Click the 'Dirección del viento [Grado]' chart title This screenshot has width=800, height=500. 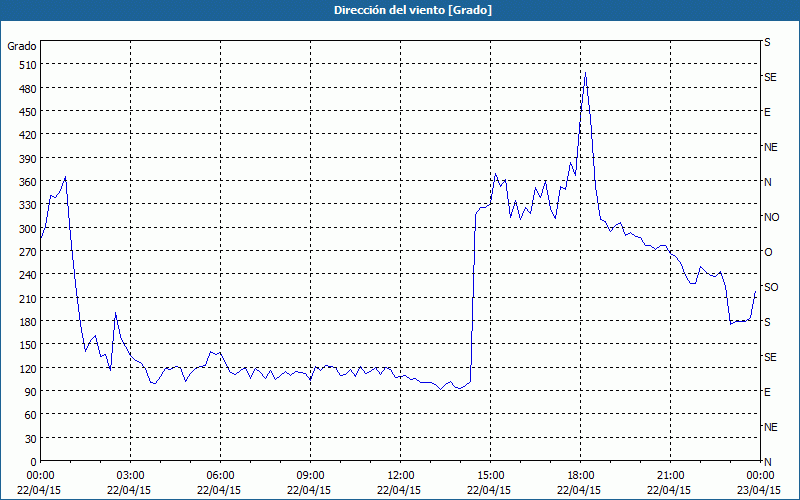click(413, 10)
